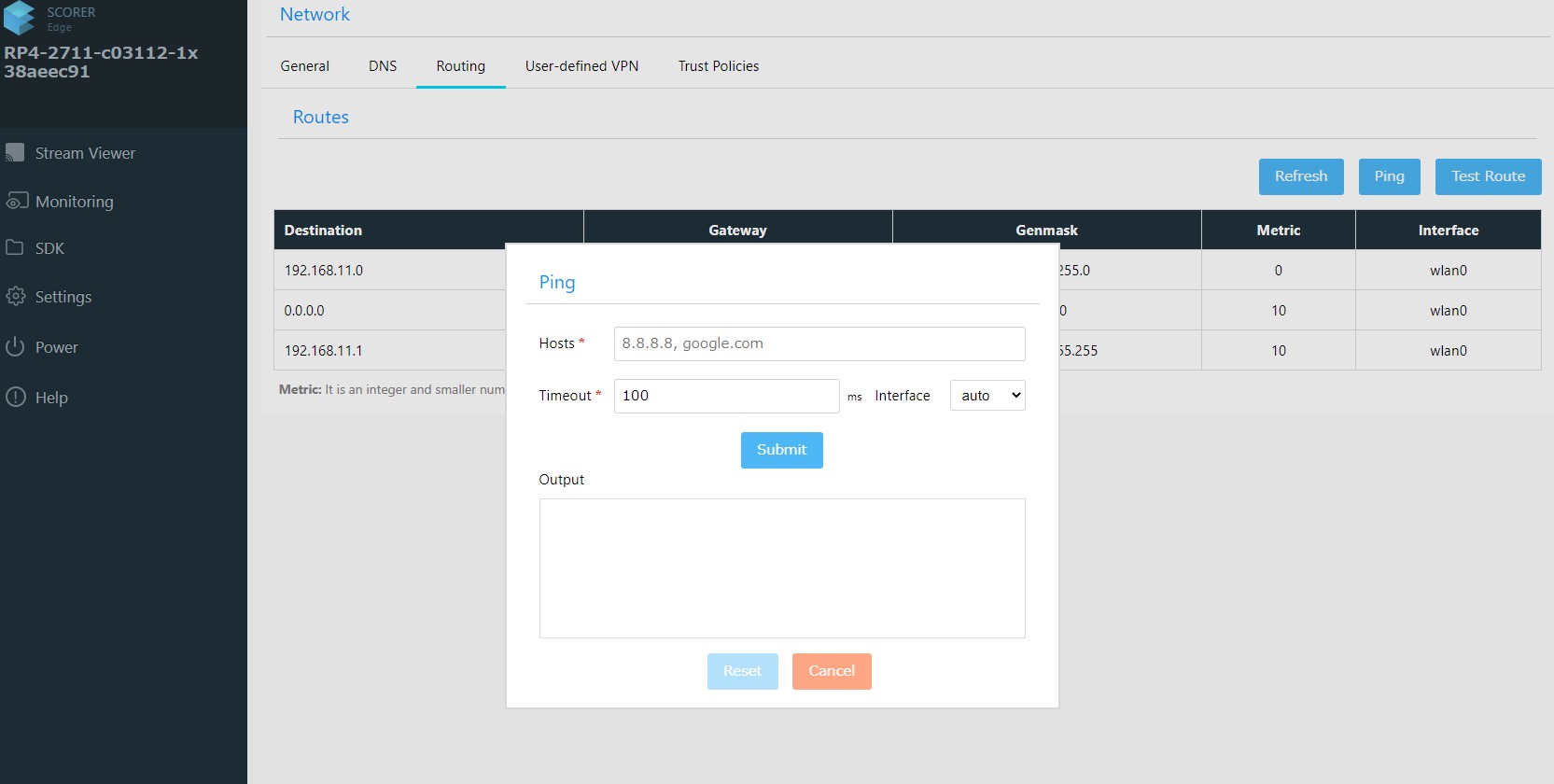Click the Stream Viewer cast icon
The width and height of the screenshot is (1554, 784).
[x=15, y=153]
